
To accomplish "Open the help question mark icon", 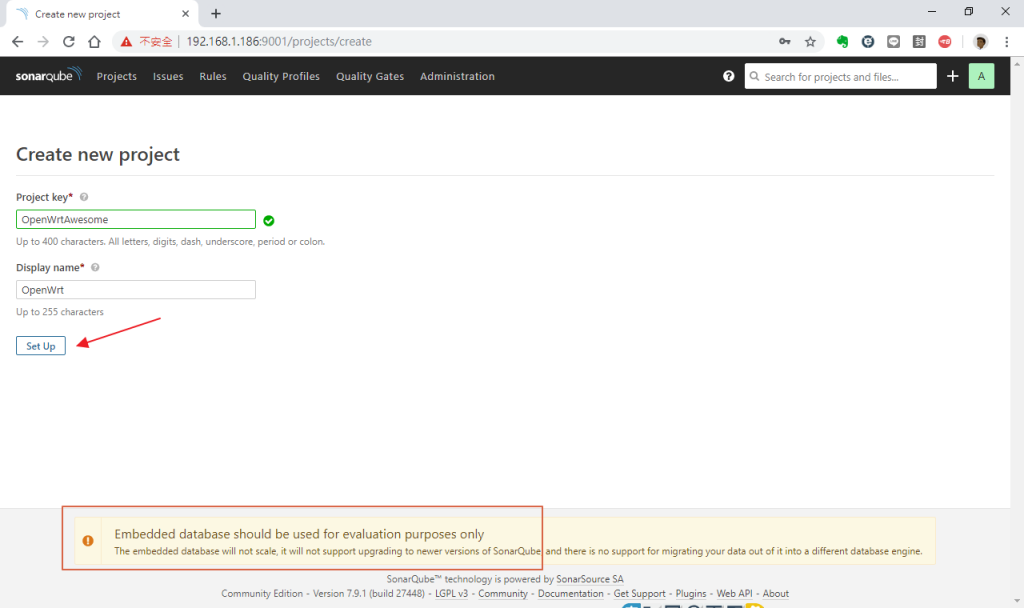I will point(729,76).
